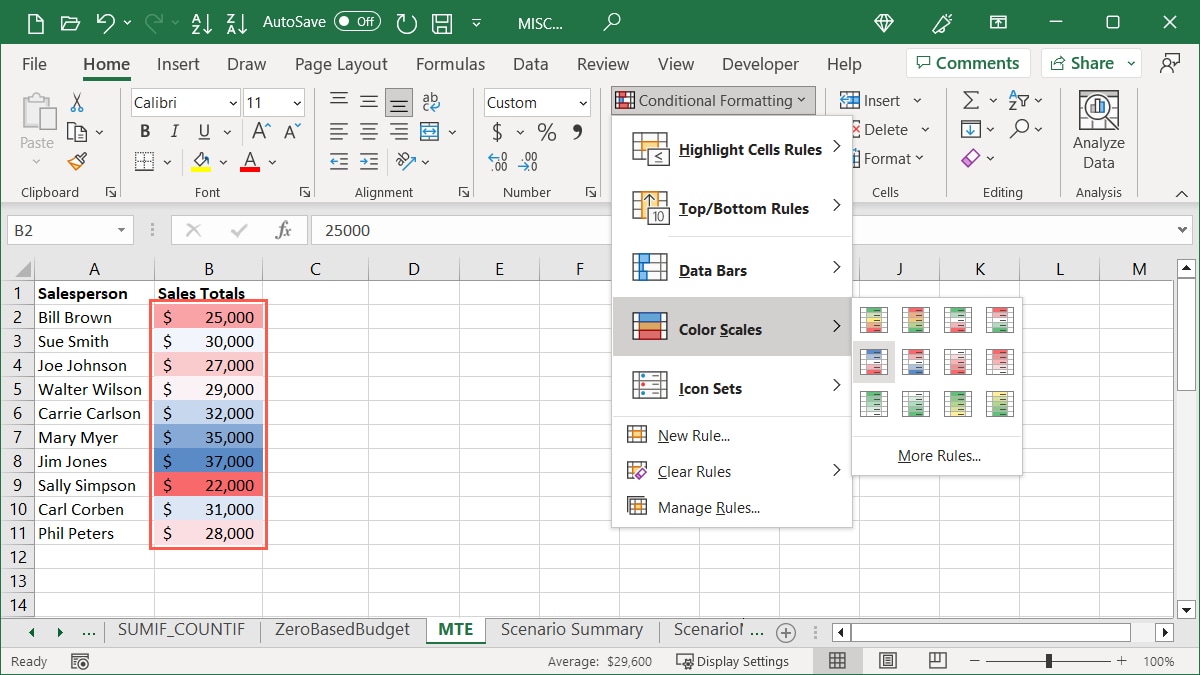The image size is (1200, 675).
Task: Open the Name Box dropdown arrow
Action: pos(121,230)
